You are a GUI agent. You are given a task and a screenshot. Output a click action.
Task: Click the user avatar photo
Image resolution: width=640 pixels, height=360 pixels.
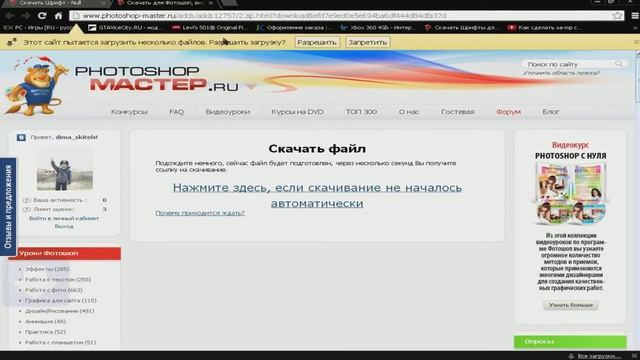(64, 169)
